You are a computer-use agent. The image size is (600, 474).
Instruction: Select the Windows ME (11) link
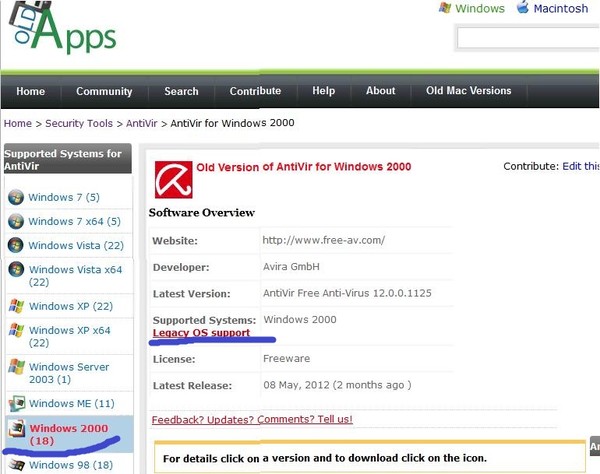click(x=72, y=404)
